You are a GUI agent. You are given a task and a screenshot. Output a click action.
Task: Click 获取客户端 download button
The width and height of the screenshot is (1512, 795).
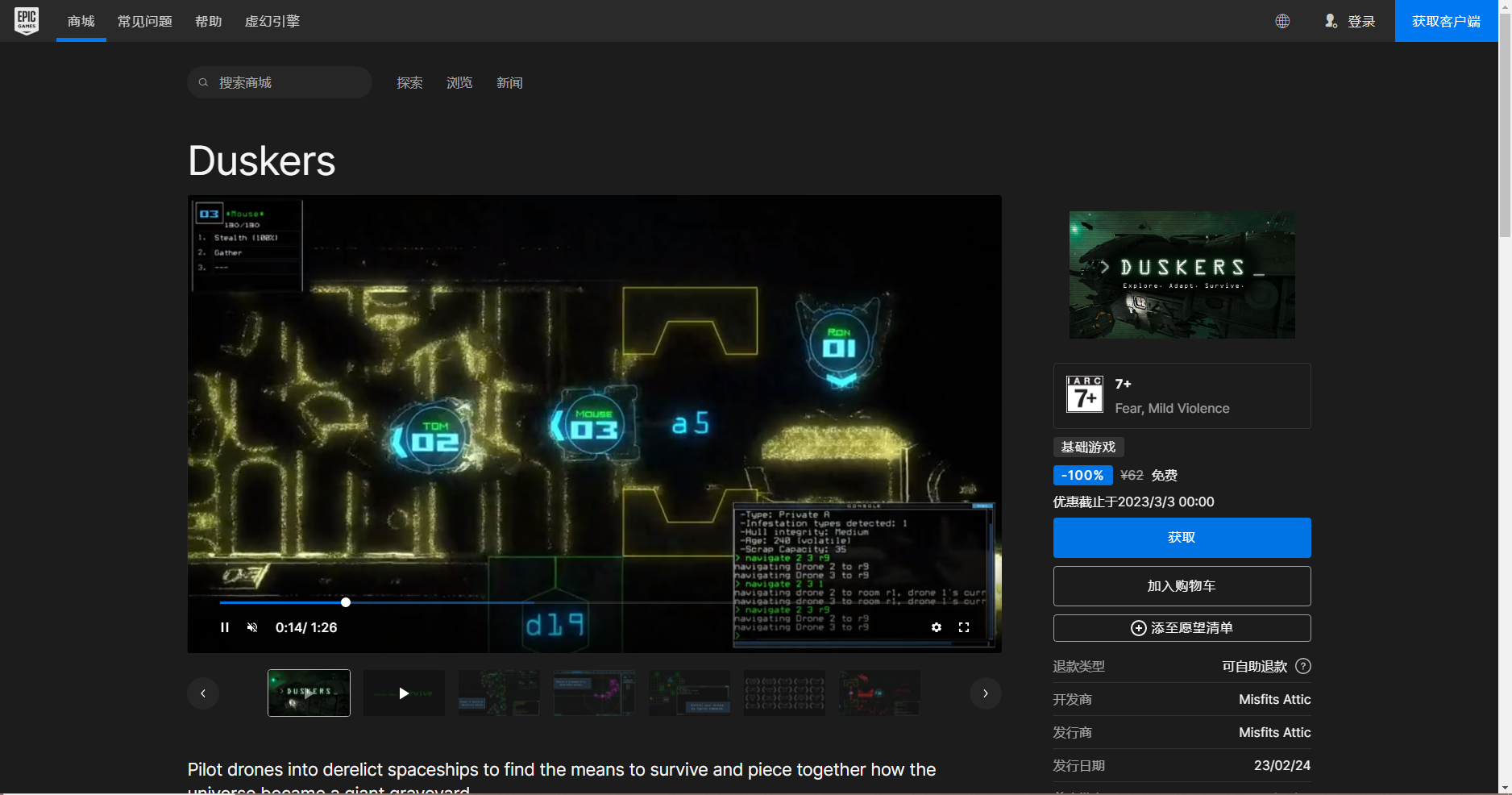1446,21
